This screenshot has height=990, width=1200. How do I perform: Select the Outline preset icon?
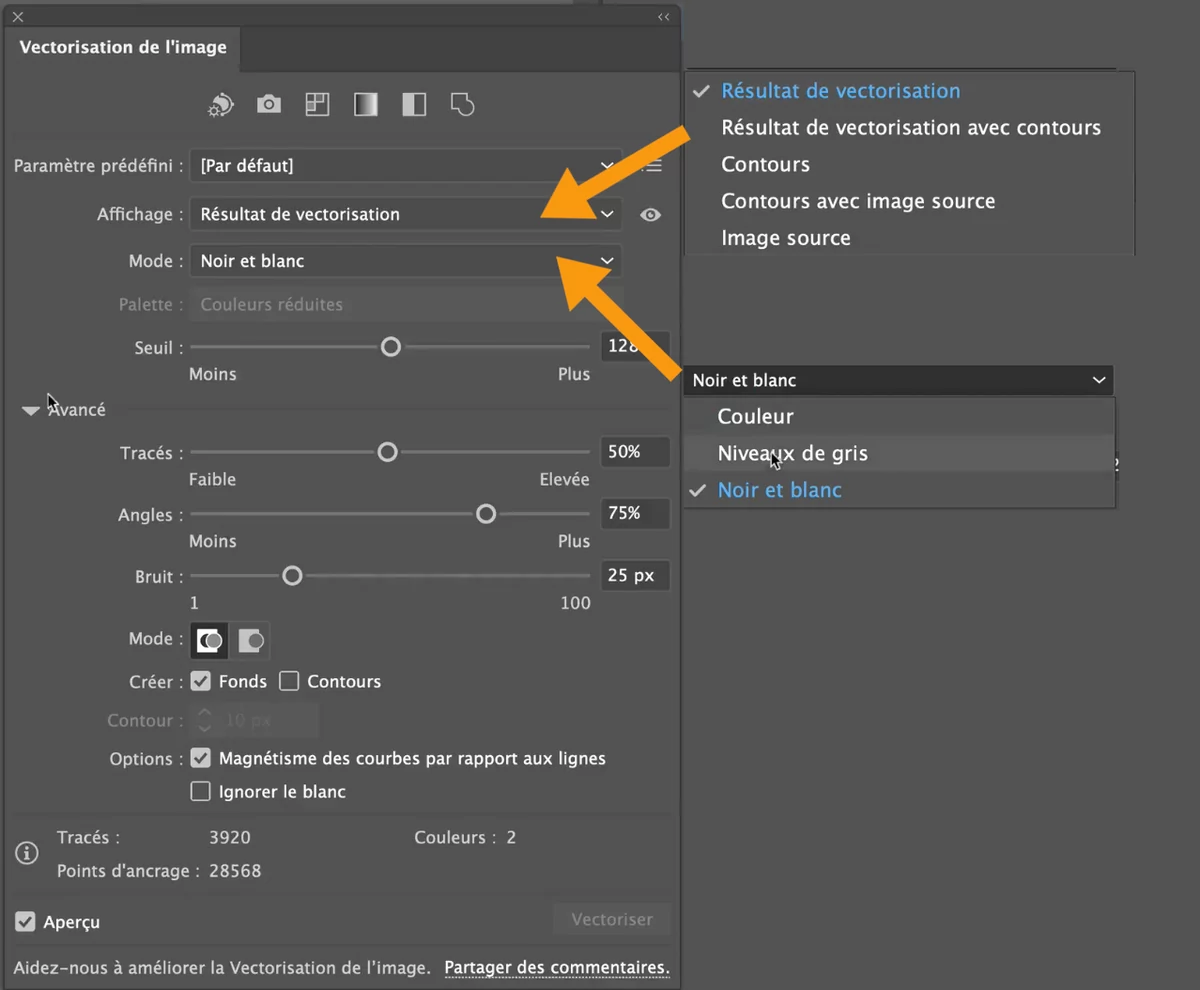462,104
